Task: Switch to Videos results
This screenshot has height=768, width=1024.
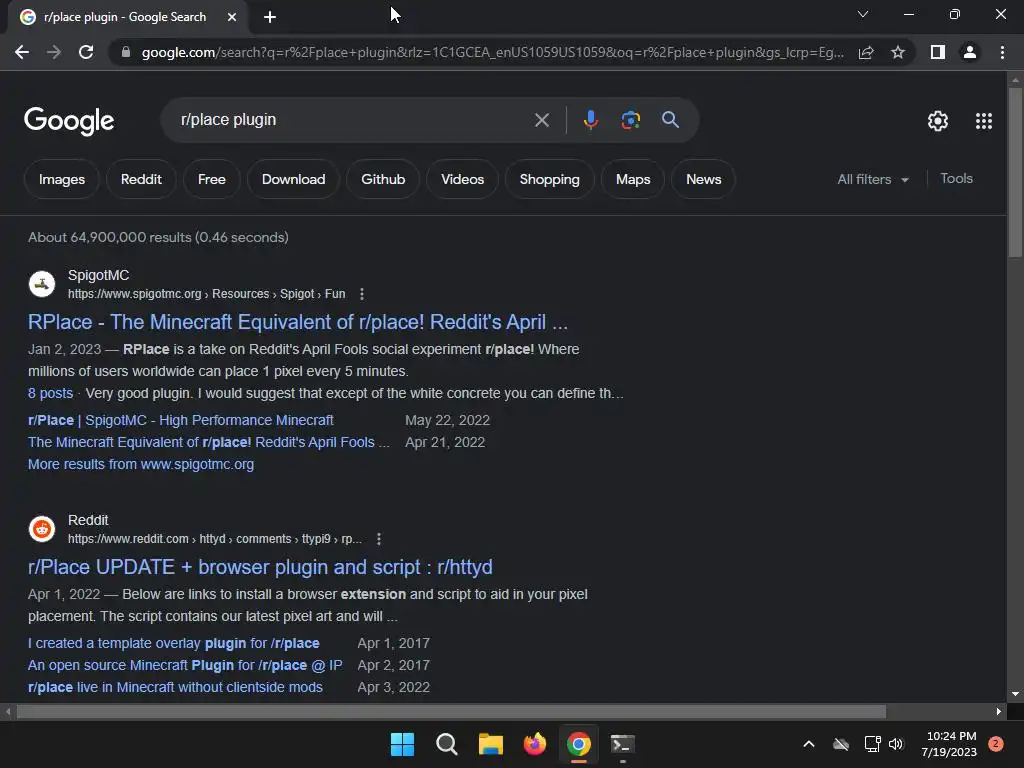Action: pos(462,179)
